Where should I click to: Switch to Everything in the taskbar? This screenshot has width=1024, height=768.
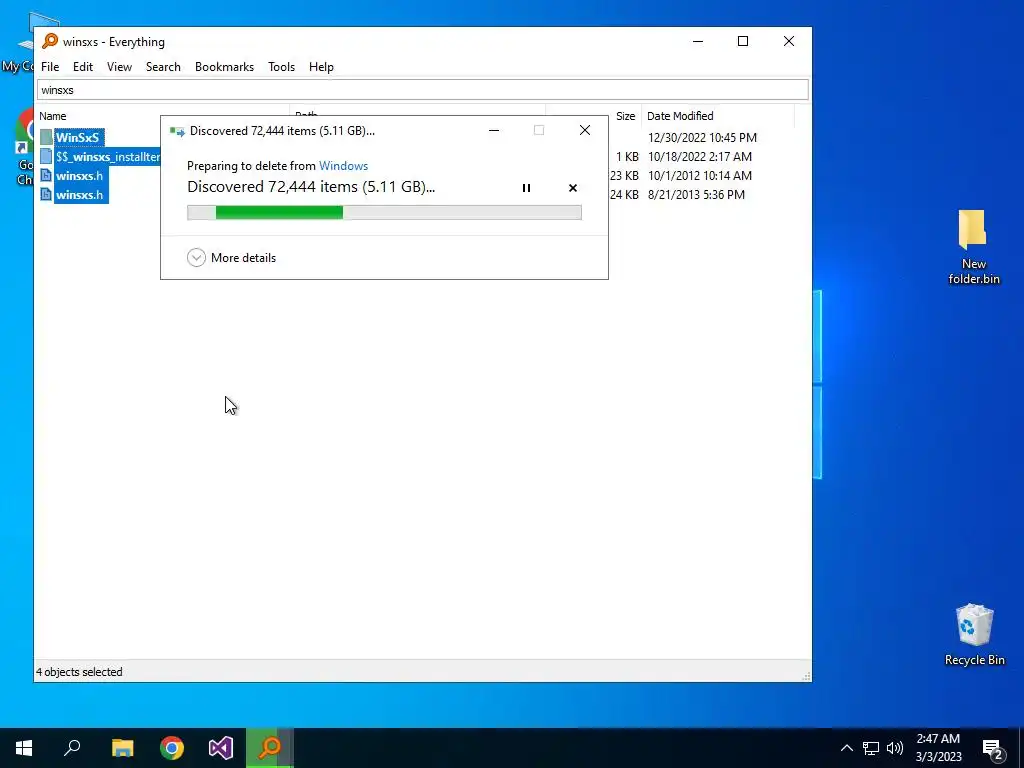click(270, 748)
